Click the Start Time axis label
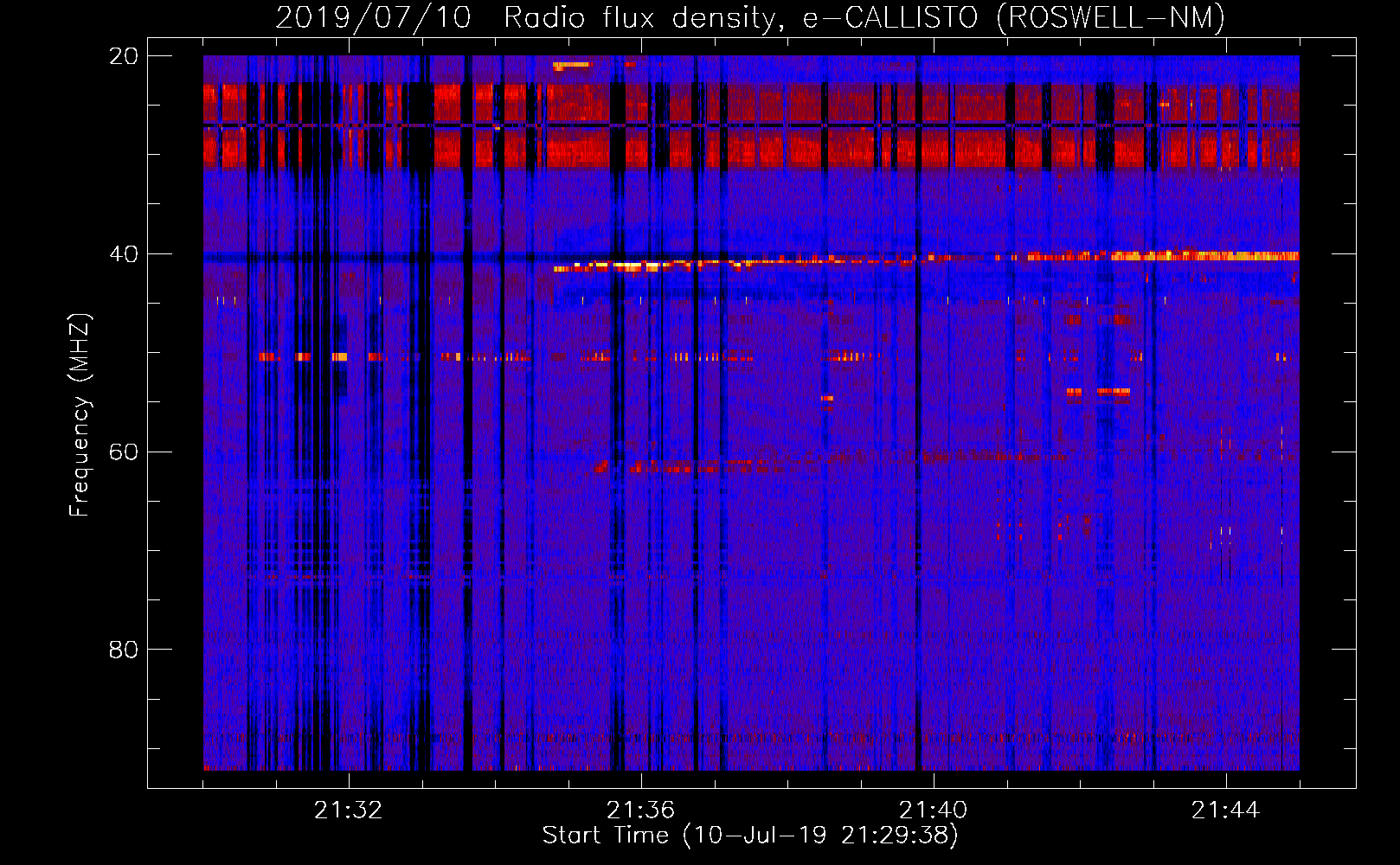1400x865 pixels. (x=750, y=836)
